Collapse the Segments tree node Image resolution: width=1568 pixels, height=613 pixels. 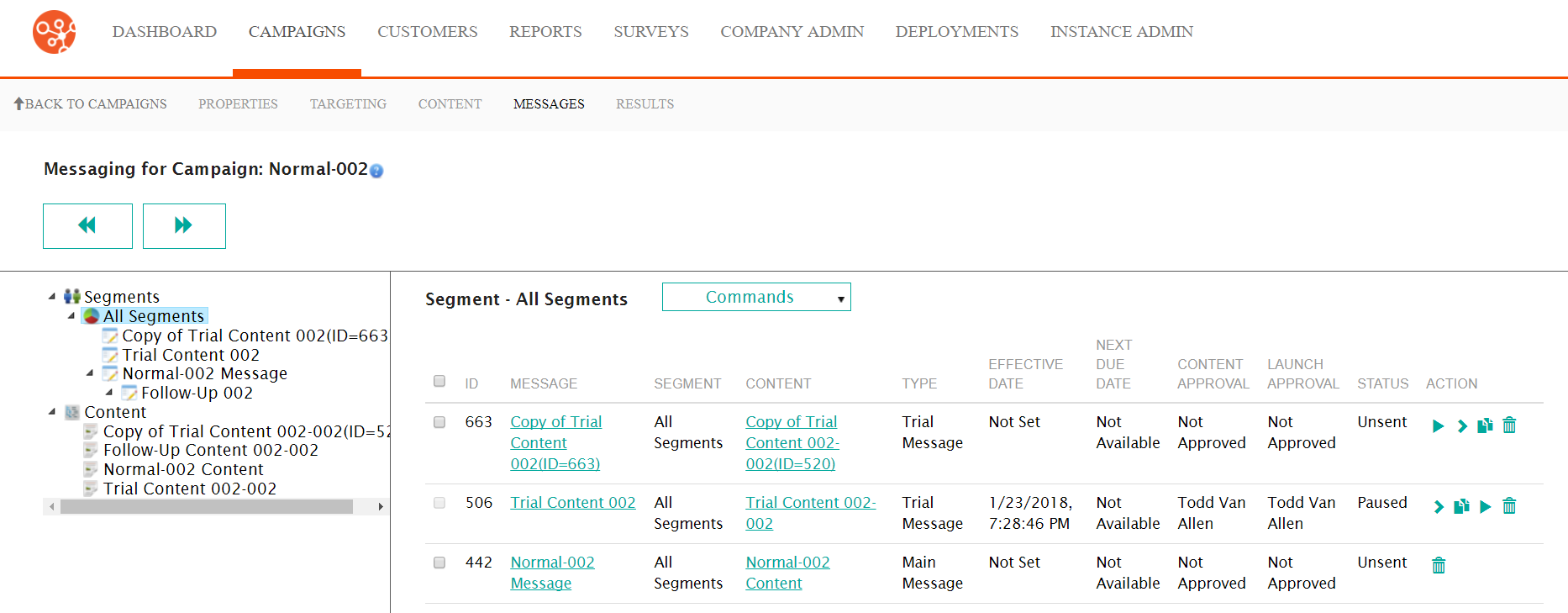(52, 296)
